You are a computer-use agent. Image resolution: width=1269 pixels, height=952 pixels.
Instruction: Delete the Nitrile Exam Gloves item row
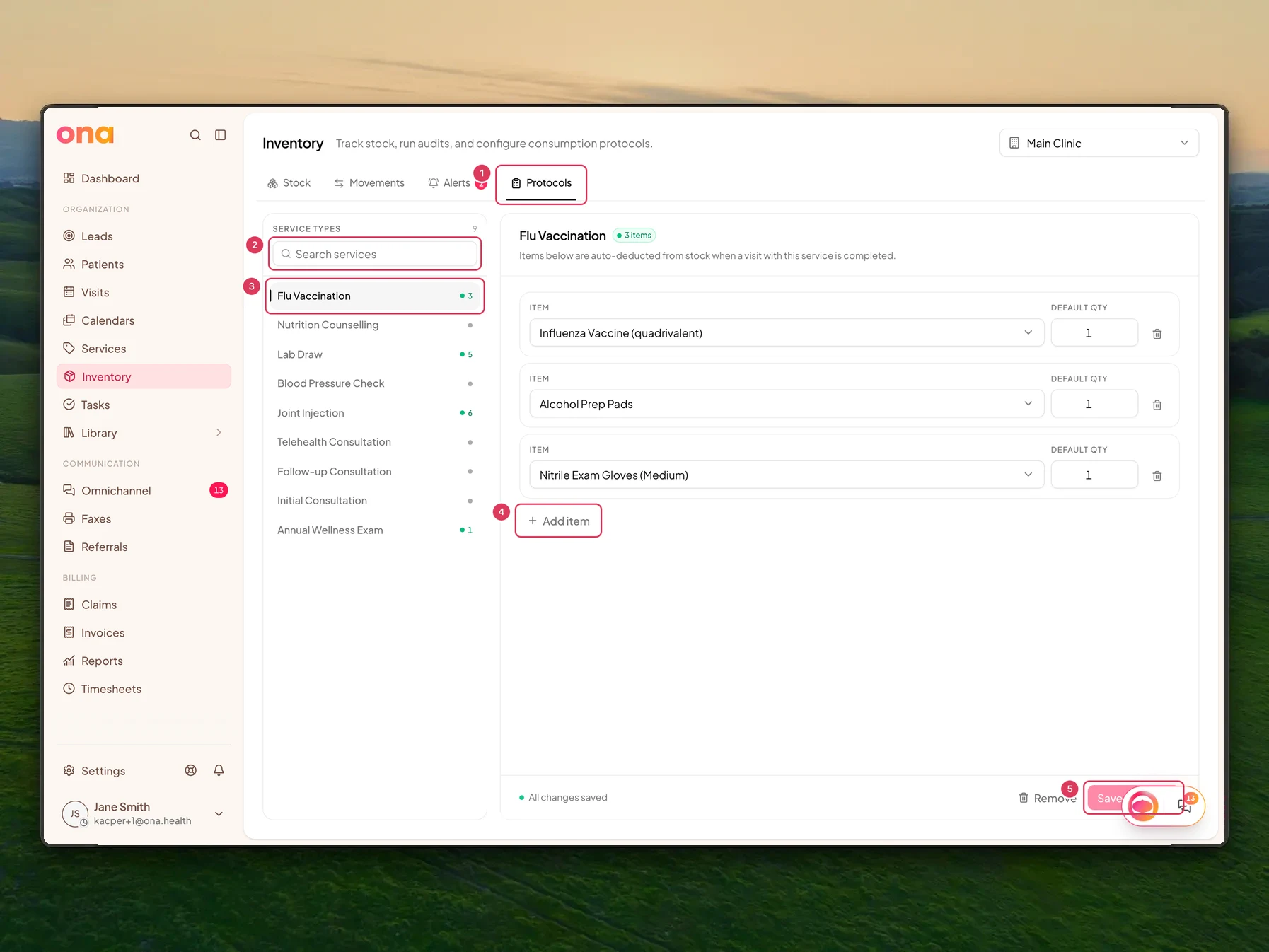pos(1157,476)
